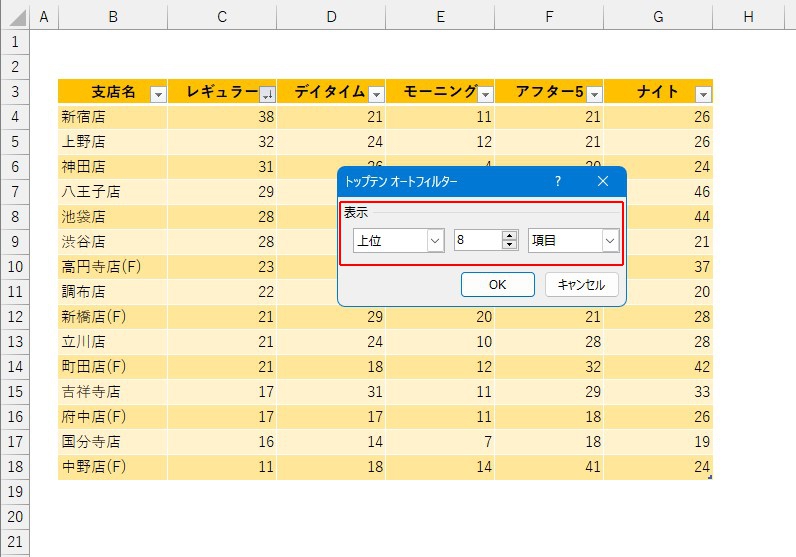Screen dimensions: 796x557
Task: Open filter dropdown on 支店名 header
Action: click(157, 94)
